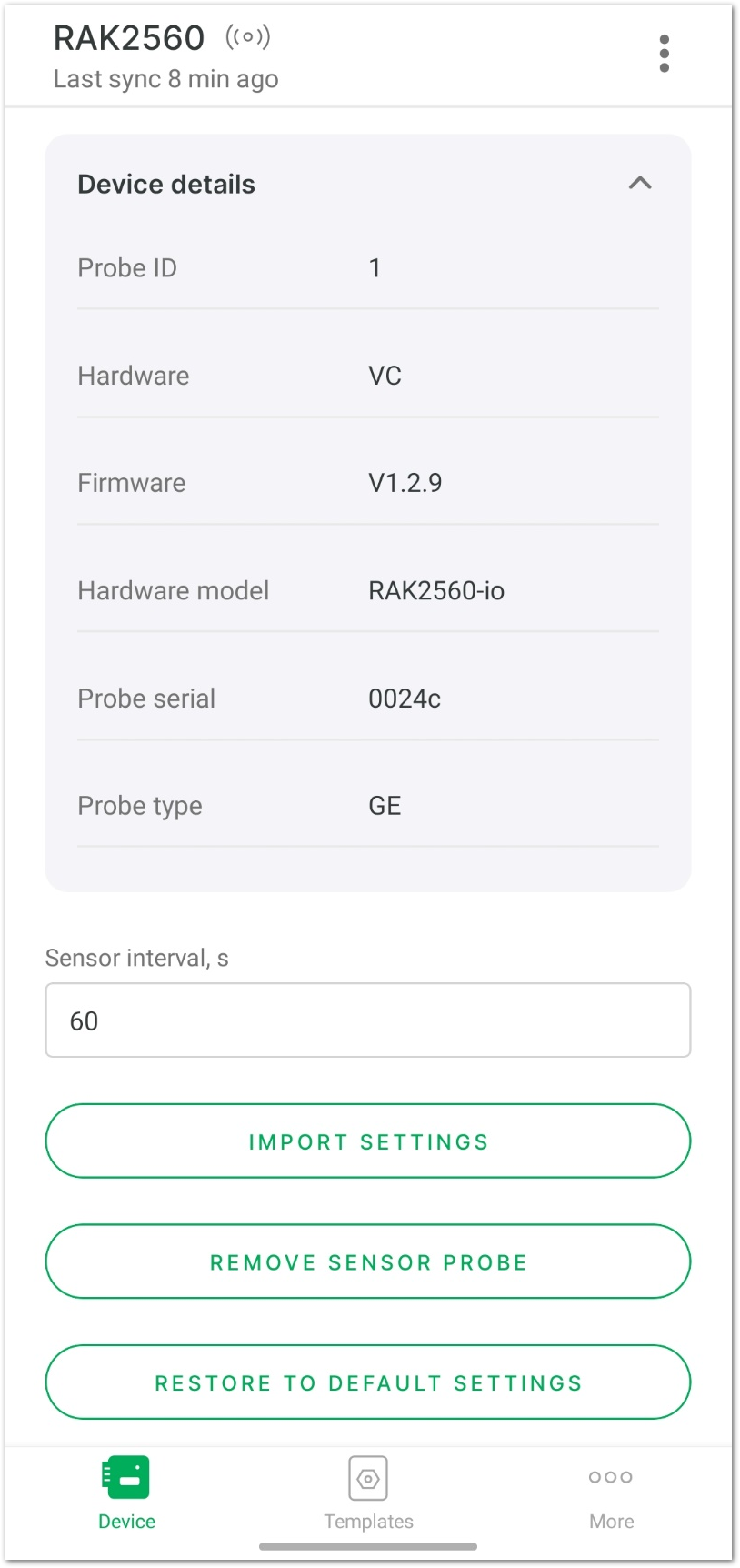Select the Hardware model RAK2560-io value
Image resolution: width=740 pixels, height=1568 pixels.
[x=436, y=591]
